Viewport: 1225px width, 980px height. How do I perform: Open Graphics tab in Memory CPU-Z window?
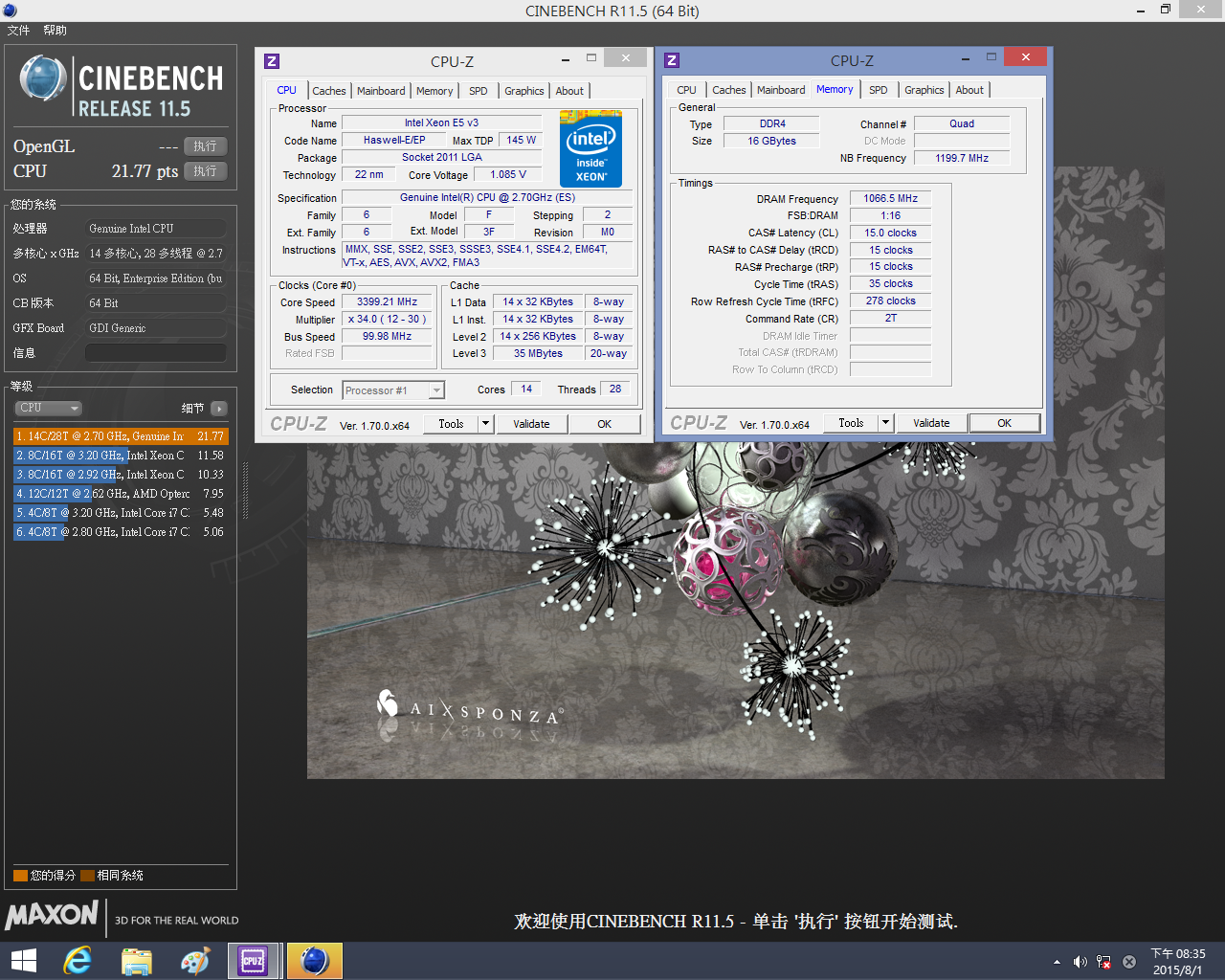pos(924,90)
